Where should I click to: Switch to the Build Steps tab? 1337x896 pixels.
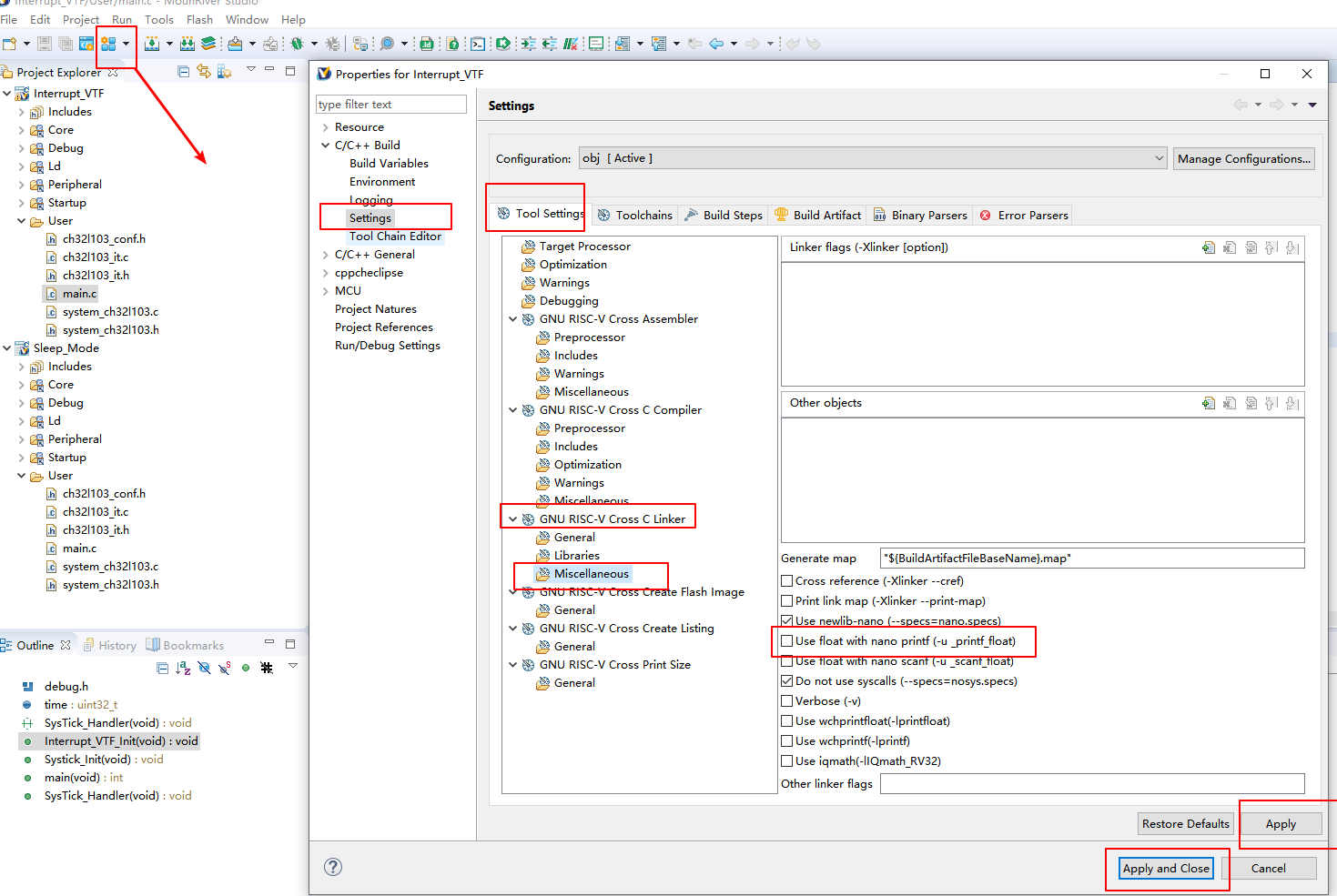[x=723, y=215]
